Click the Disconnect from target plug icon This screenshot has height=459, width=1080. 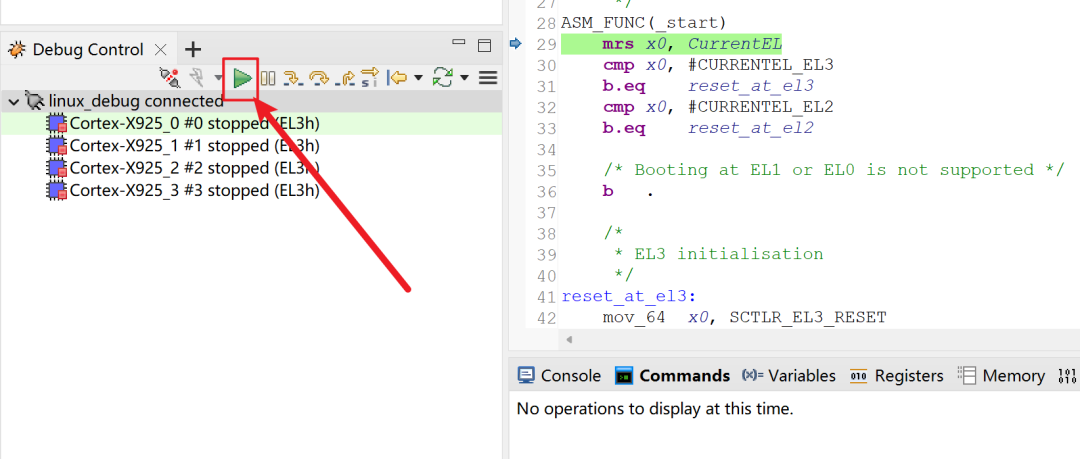[x=170, y=77]
